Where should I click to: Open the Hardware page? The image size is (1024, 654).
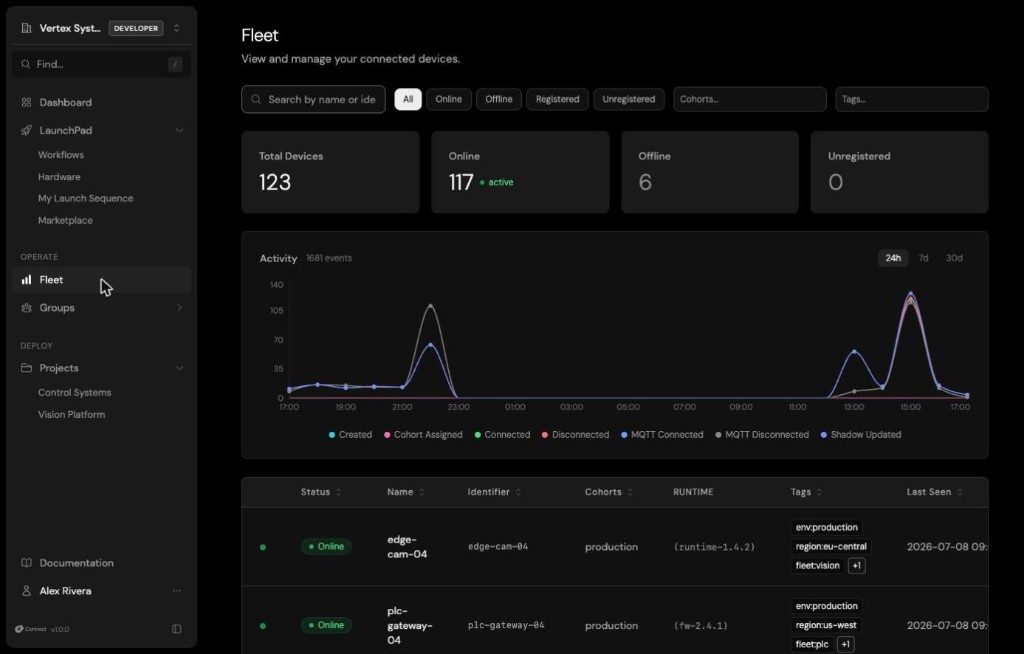(x=59, y=177)
